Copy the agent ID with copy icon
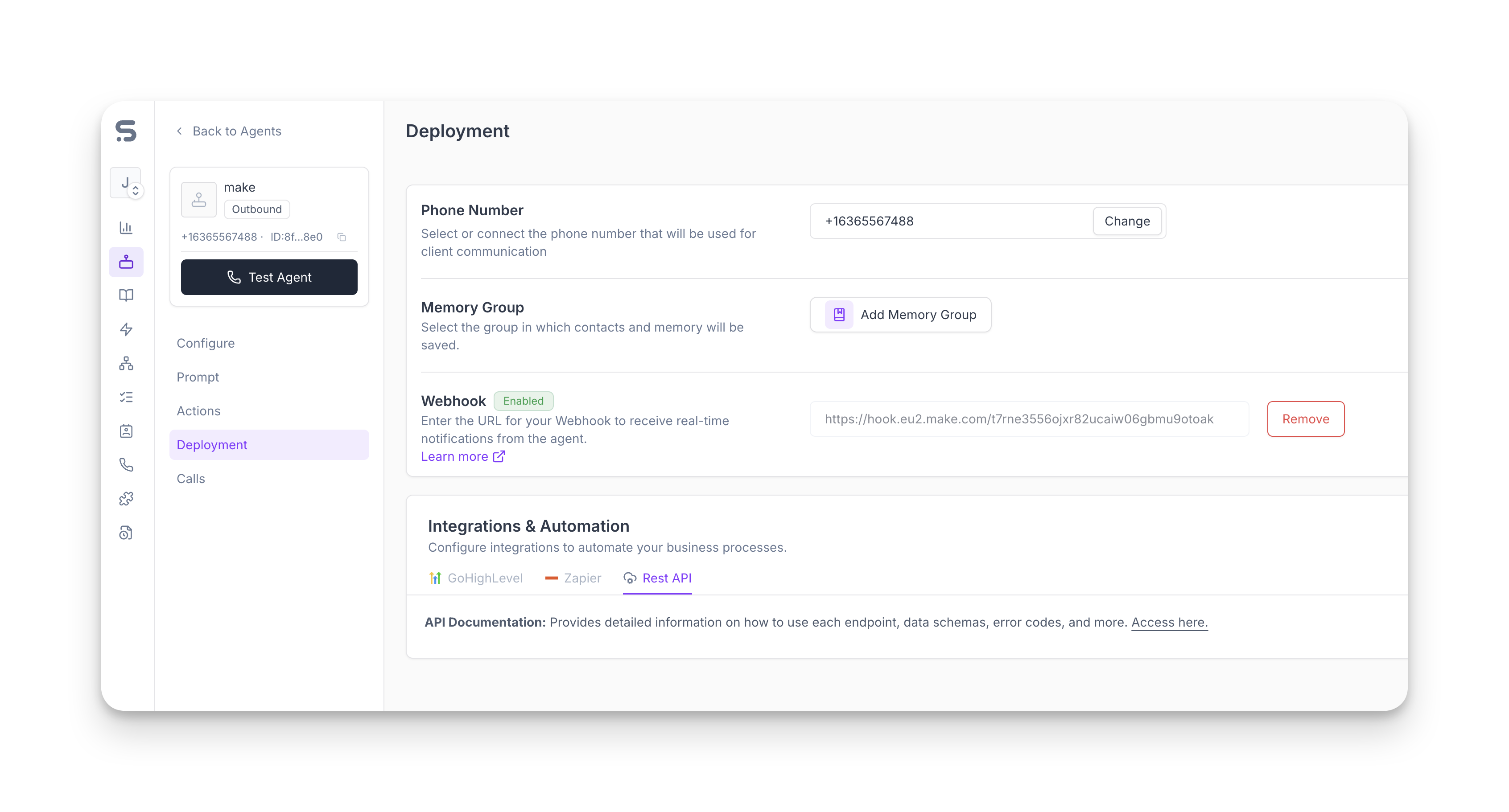 point(342,237)
